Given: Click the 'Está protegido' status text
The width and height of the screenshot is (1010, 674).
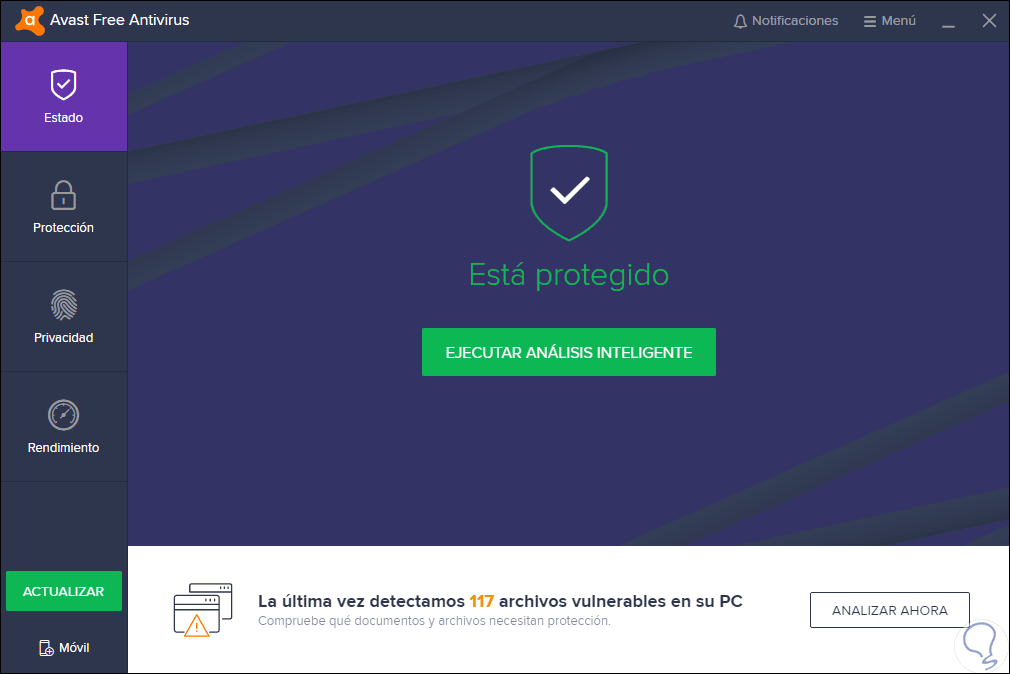Looking at the screenshot, I should [x=569, y=275].
